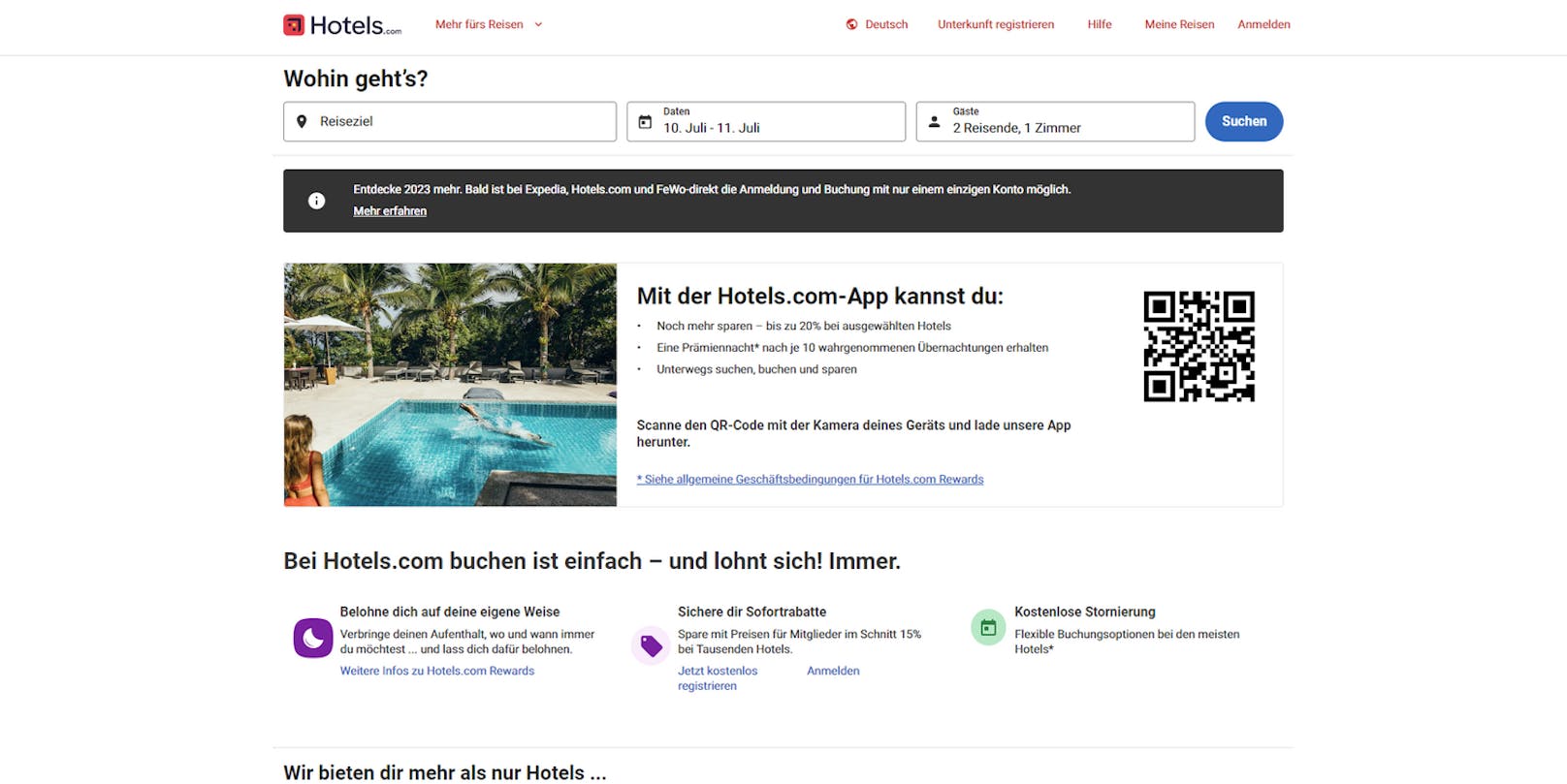
Task: Click the Wohin geht's? heading
Action: 356,78
